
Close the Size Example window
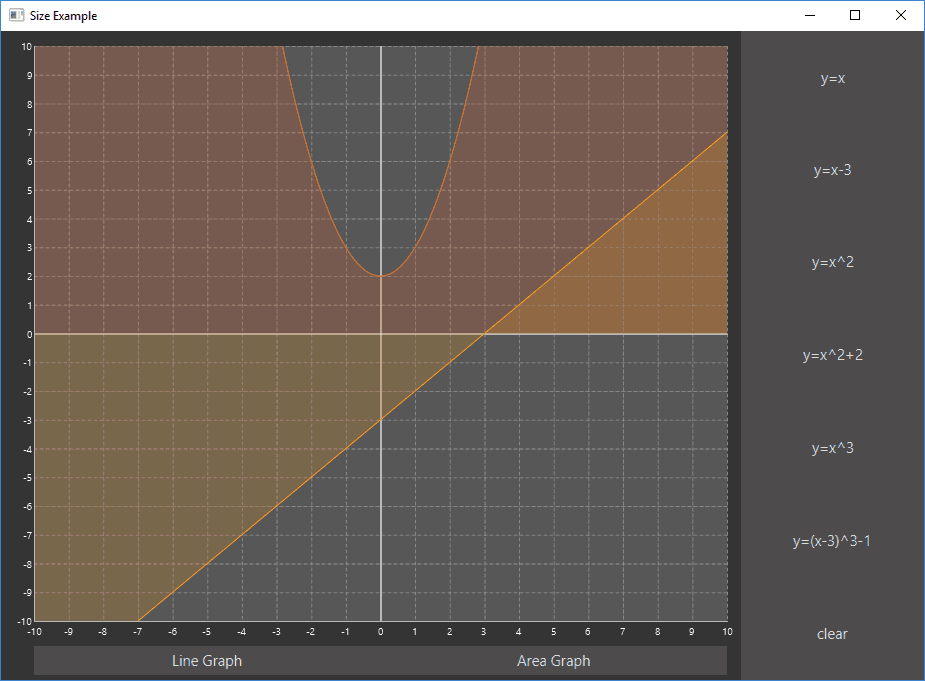(901, 16)
